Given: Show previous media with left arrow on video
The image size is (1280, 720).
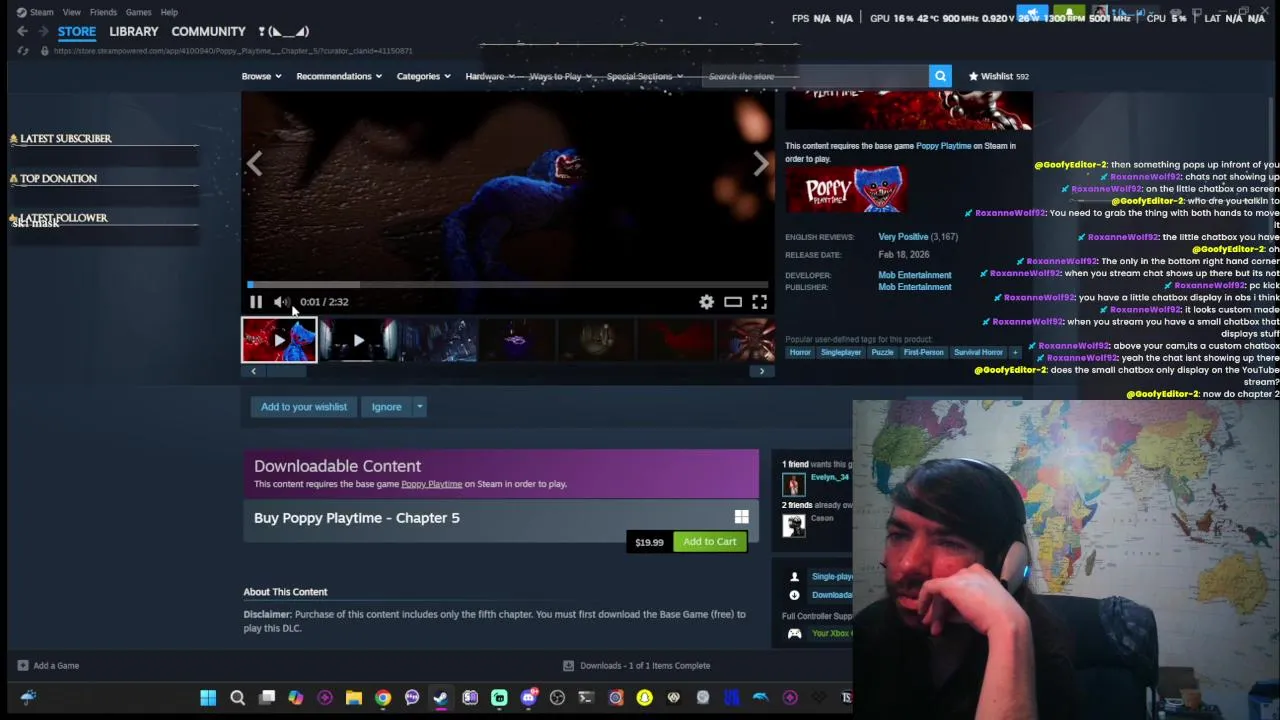Looking at the screenshot, I should 255,164.
